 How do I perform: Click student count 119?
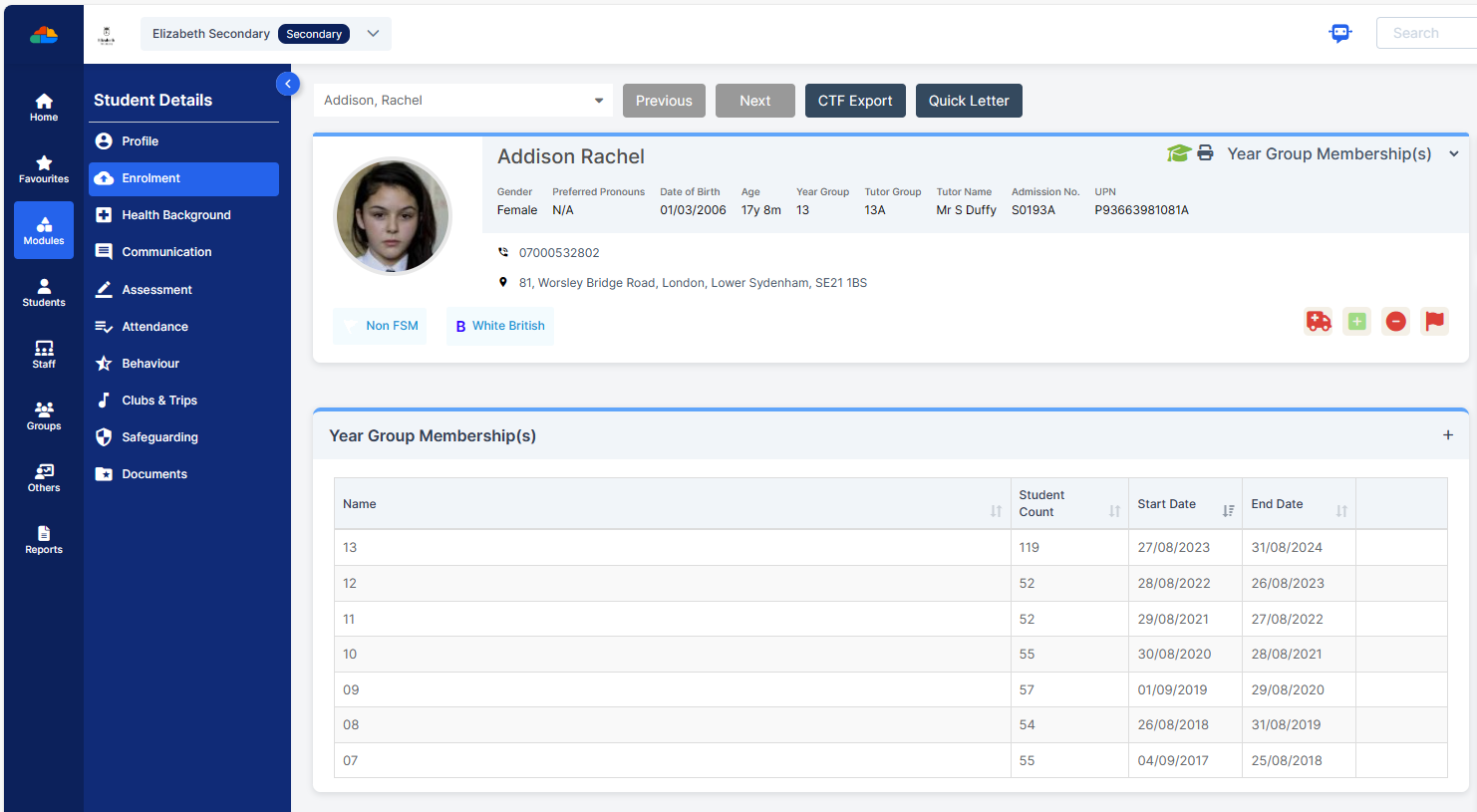(1029, 548)
